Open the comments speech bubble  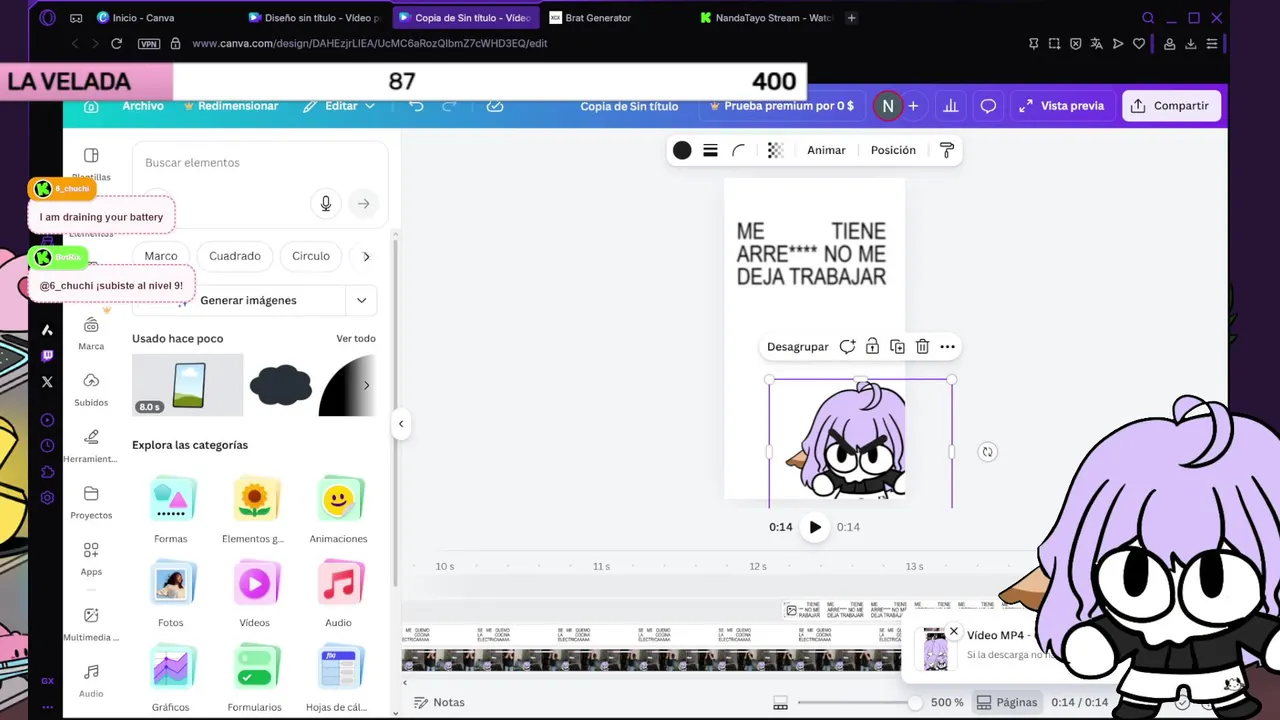point(988,106)
